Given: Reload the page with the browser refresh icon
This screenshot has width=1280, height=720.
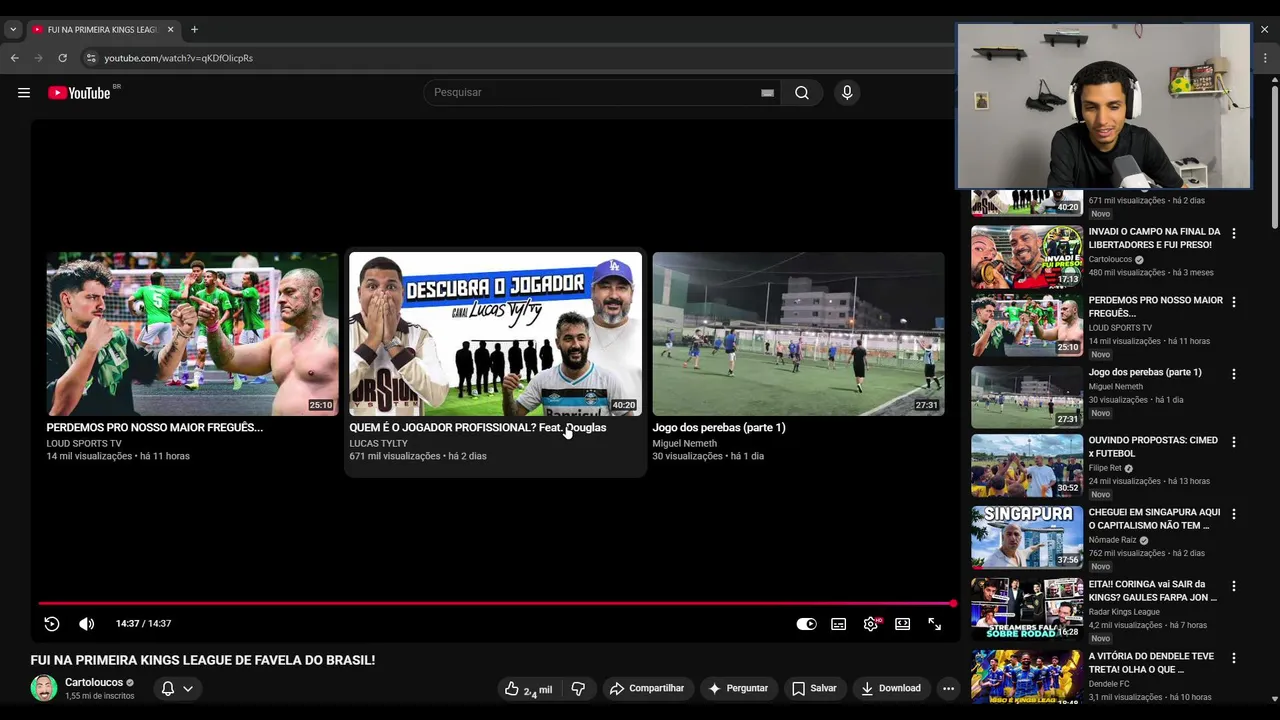Looking at the screenshot, I should [x=62, y=58].
